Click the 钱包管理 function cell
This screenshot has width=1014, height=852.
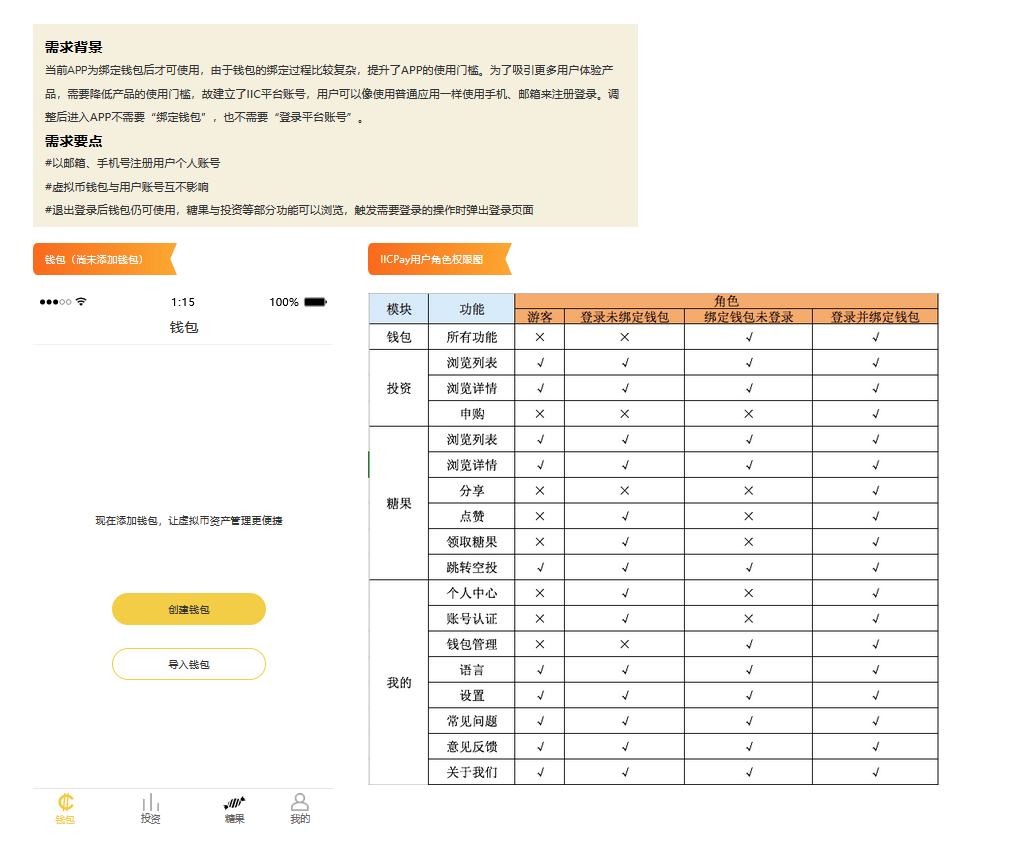tap(471, 644)
